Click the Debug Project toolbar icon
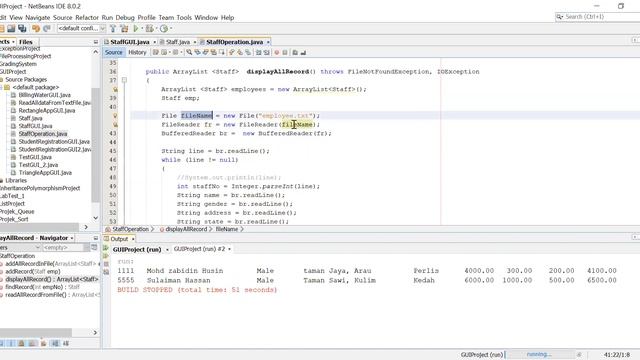Image resolution: width=640 pixels, height=360 pixels. [x=149, y=28]
